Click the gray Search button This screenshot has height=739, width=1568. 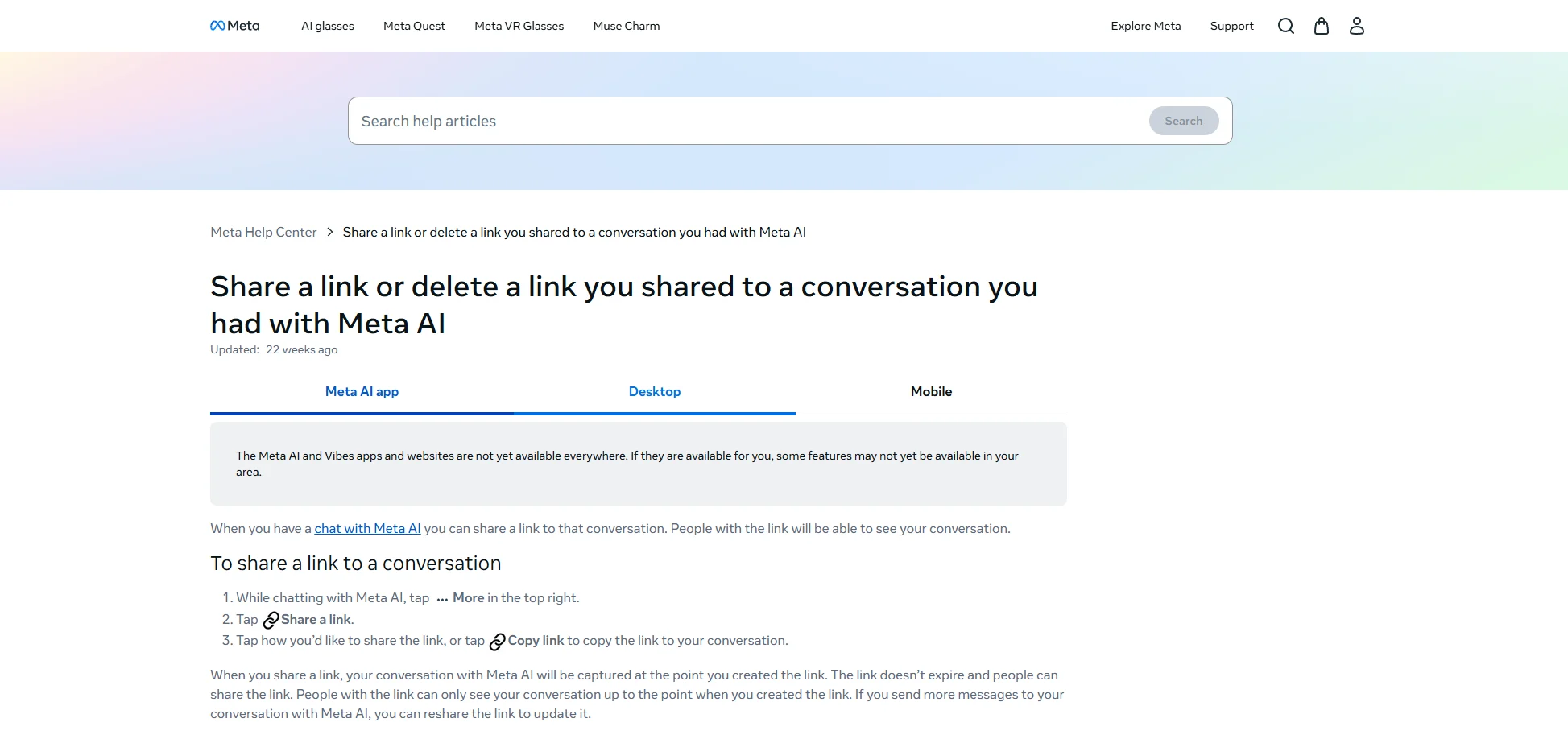pyautogui.click(x=1184, y=121)
